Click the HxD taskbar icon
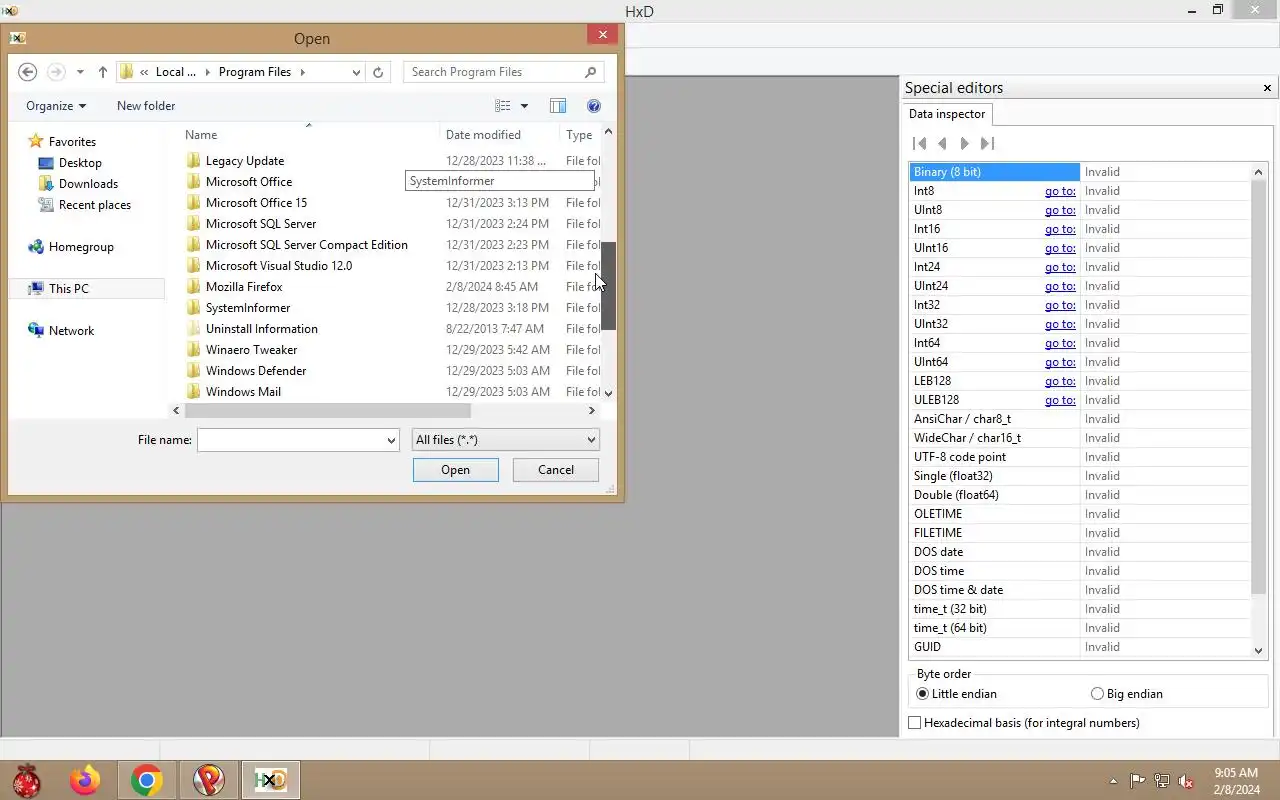Image resolution: width=1280 pixels, height=800 pixels. (x=270, y=780)
